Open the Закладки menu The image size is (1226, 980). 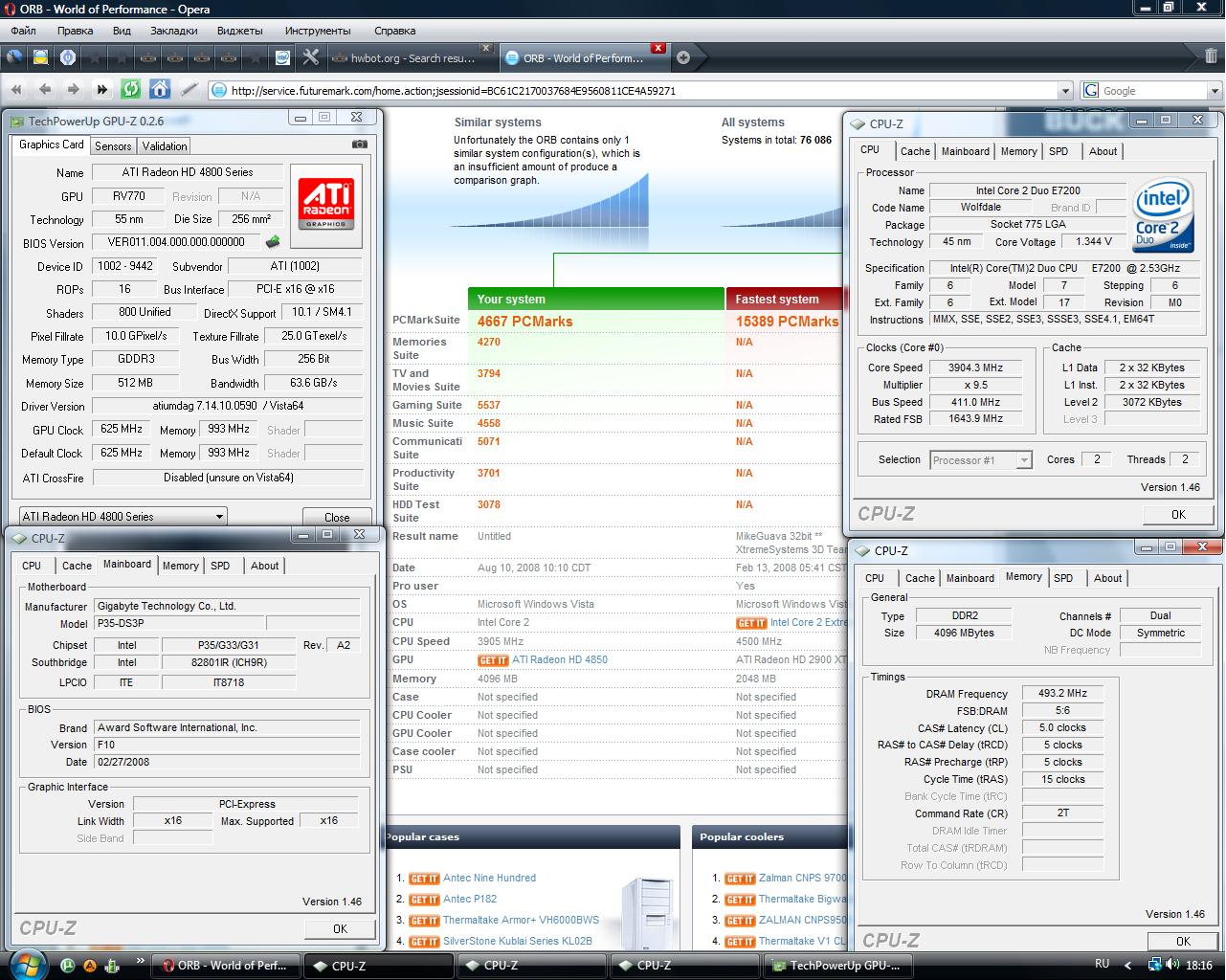click(173, 31)
